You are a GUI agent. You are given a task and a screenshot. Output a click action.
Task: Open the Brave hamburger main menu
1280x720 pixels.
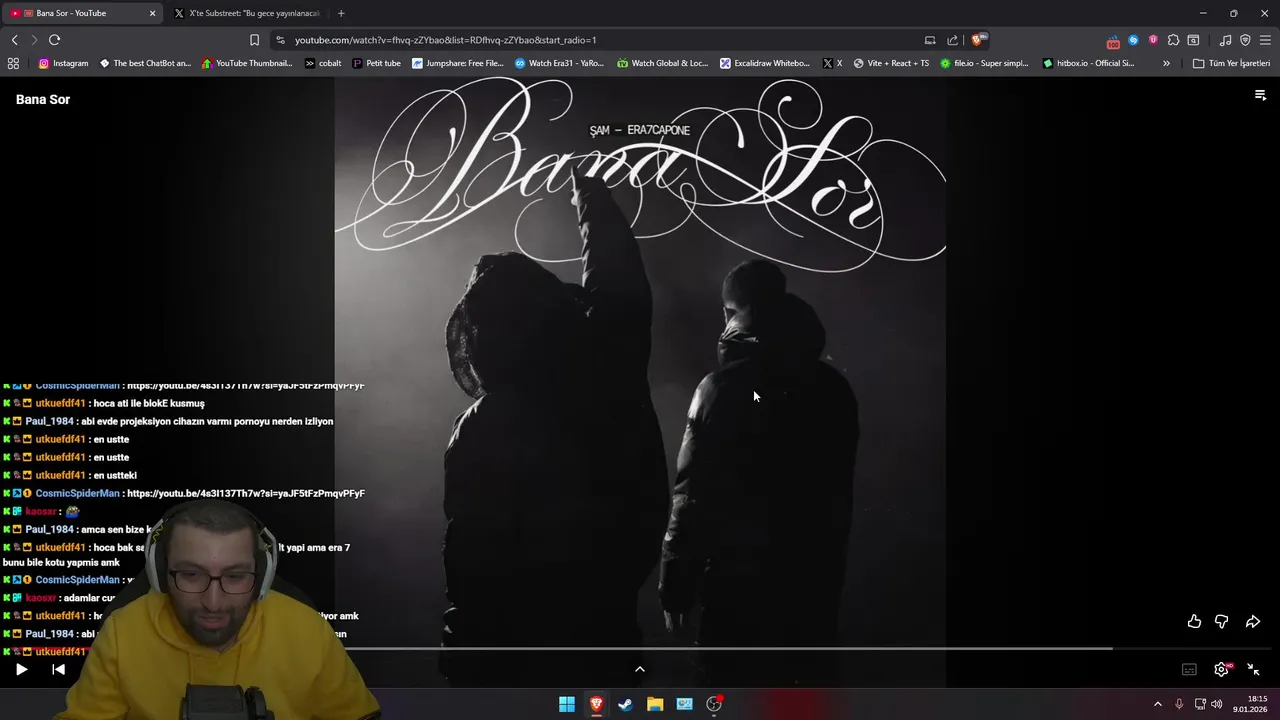[x=1265, y=40]
